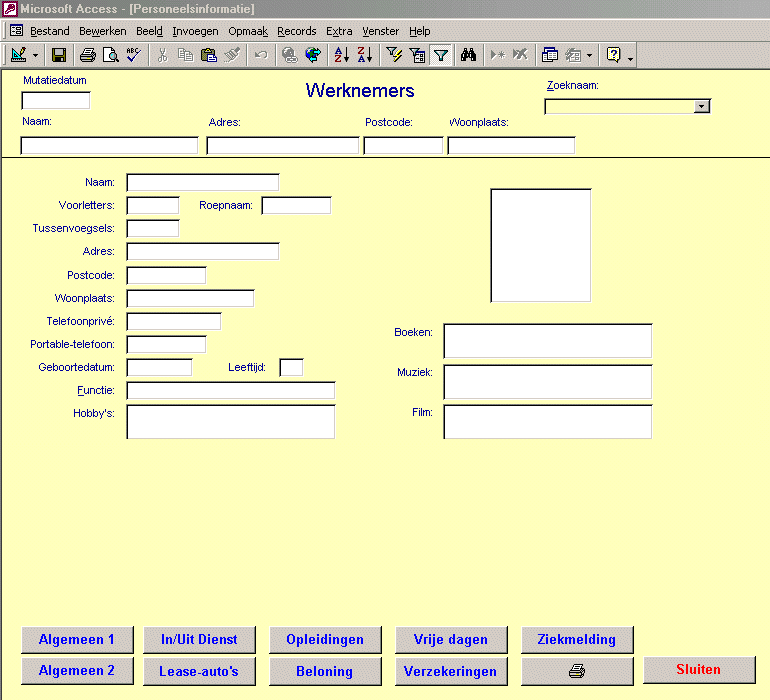Click the Hobby's text box
Viewport: 770px width, 700px height.
(231, 422)
